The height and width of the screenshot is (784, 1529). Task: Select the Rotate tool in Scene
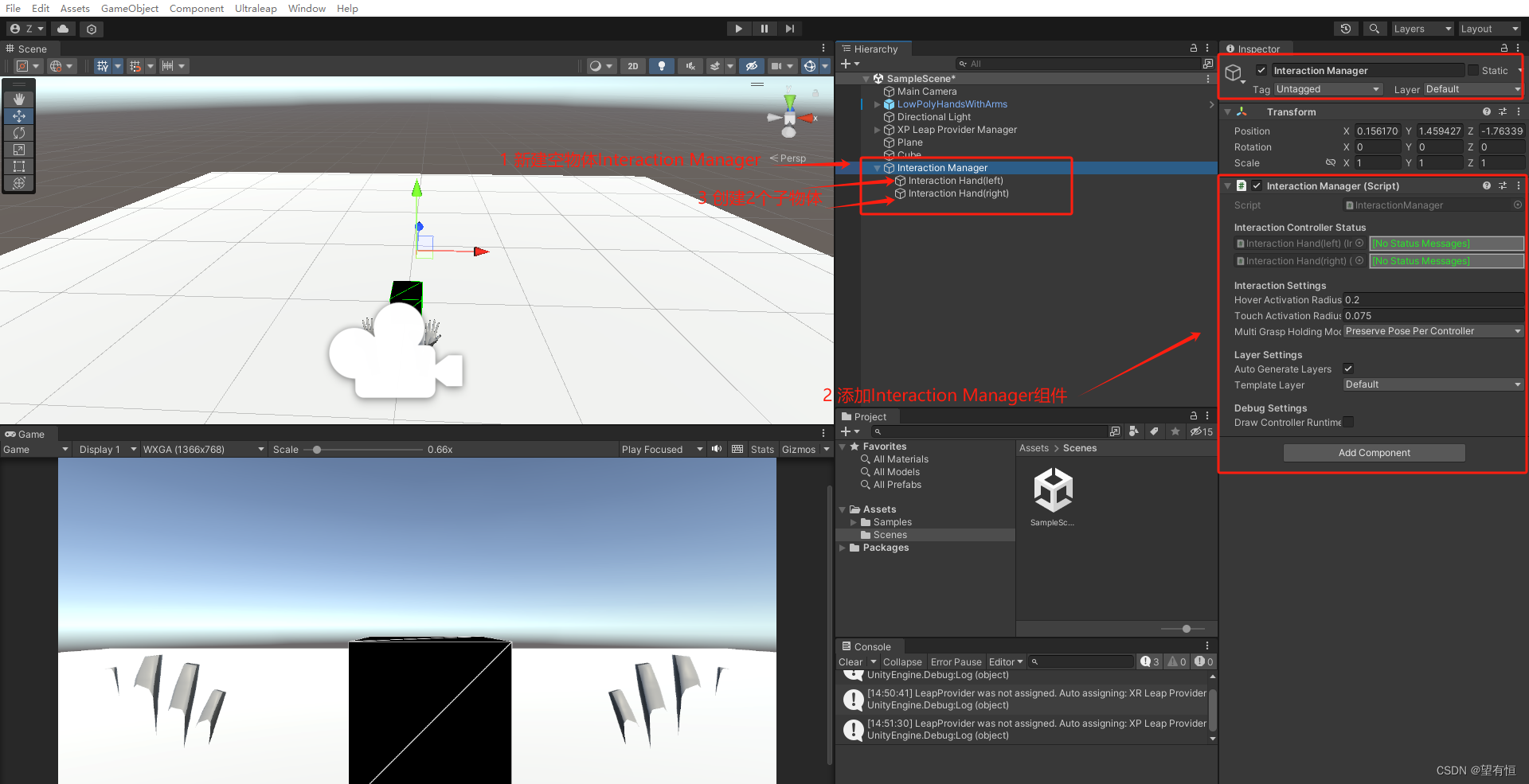(19, 133)
